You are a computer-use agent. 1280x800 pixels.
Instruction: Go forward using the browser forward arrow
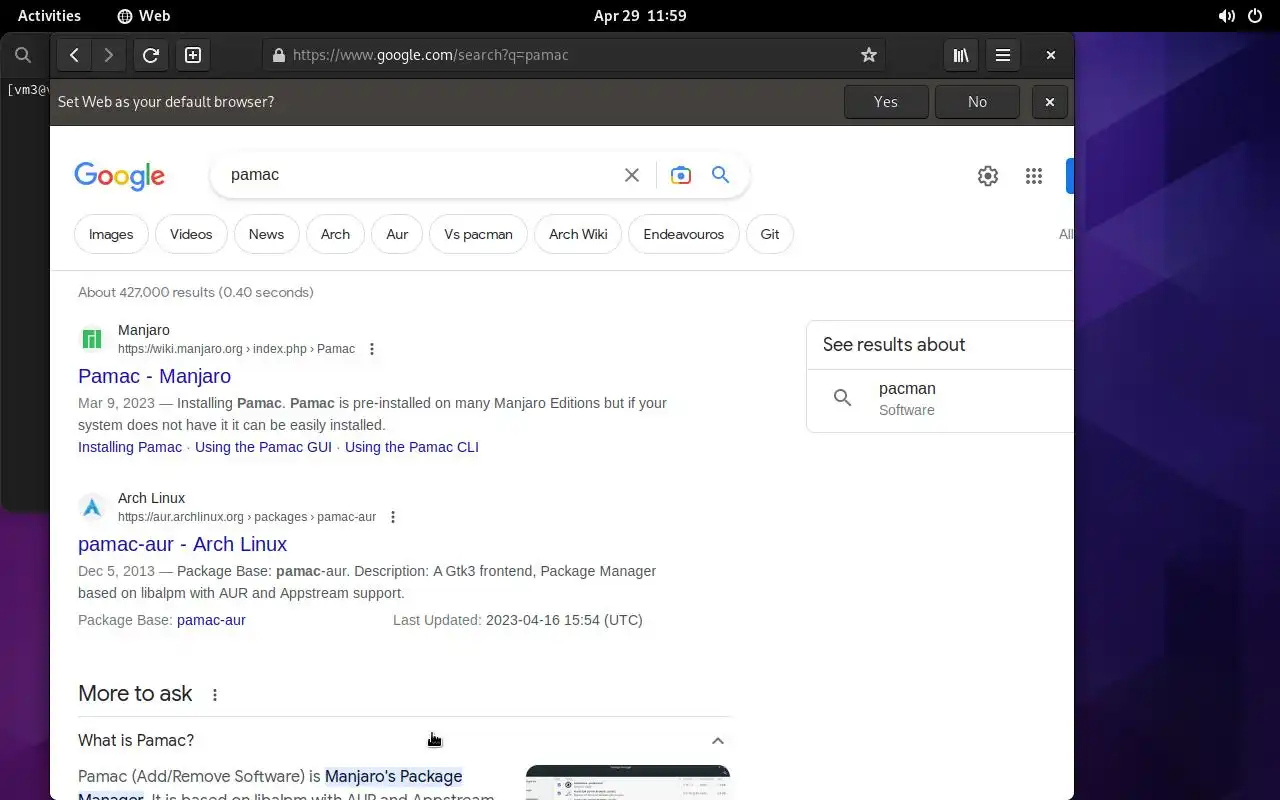(109, 55)
